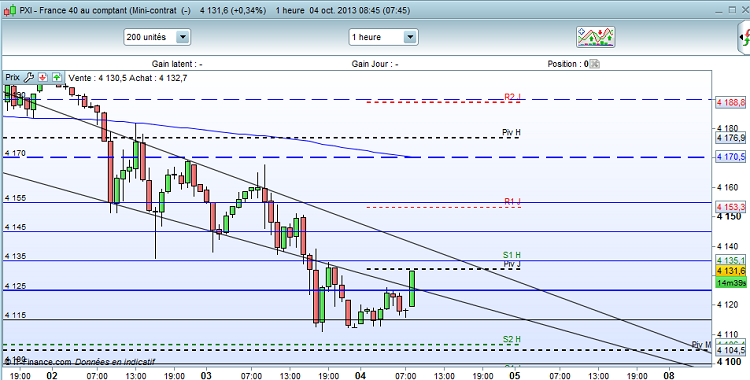Click the 4 153,3 price label
Screen dimensions: 750x380
[x=730, y=207]
